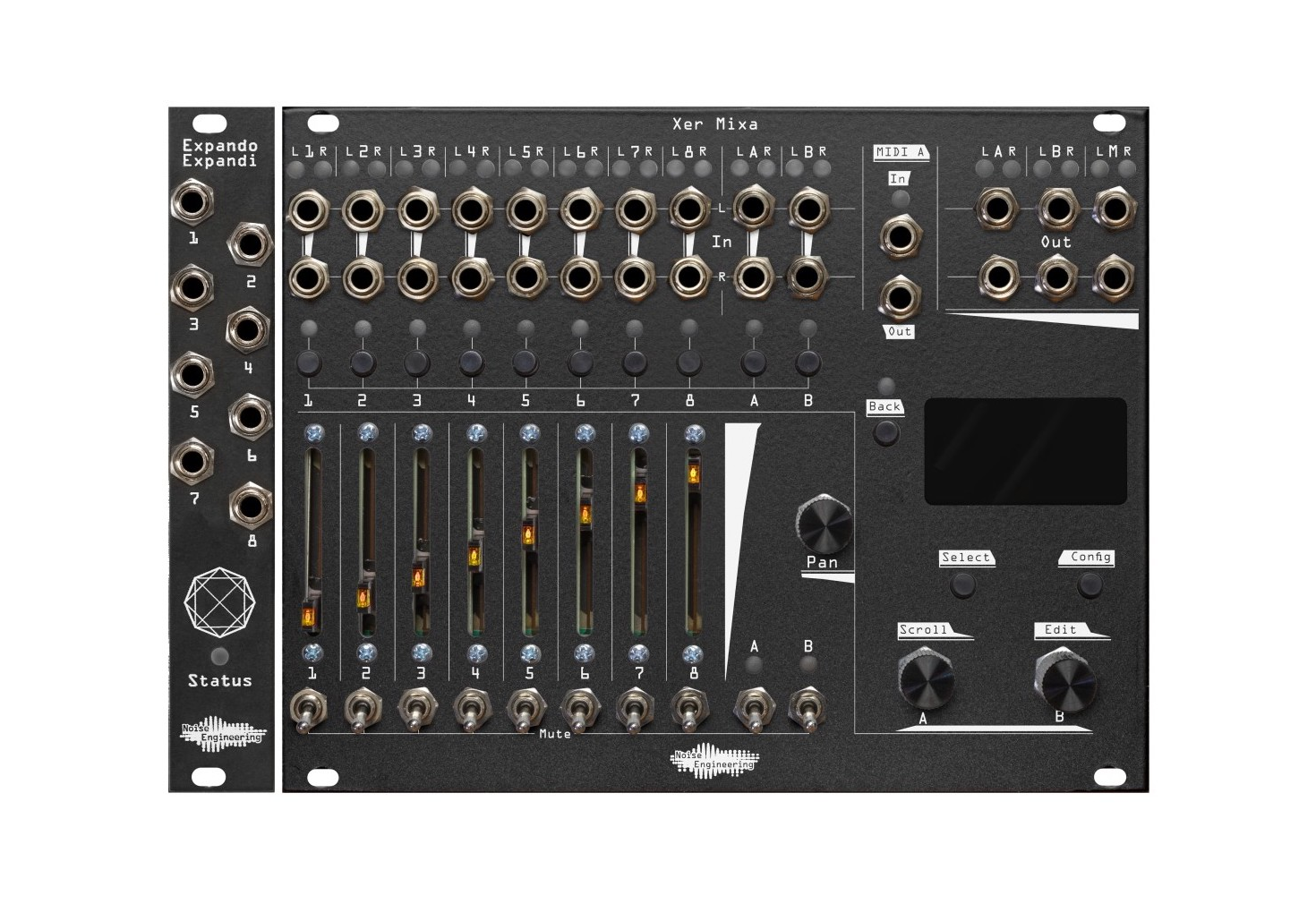The width and height of the screenshot is (1316, 921).
Task: Click Expando Expandi jack 2
Action: 250,244
